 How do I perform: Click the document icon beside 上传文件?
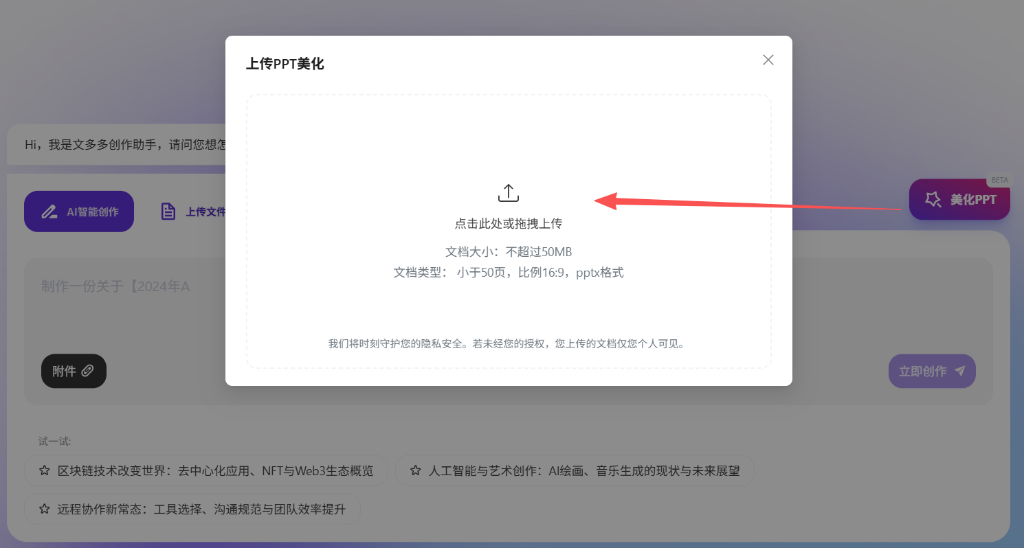coord(168,212)
